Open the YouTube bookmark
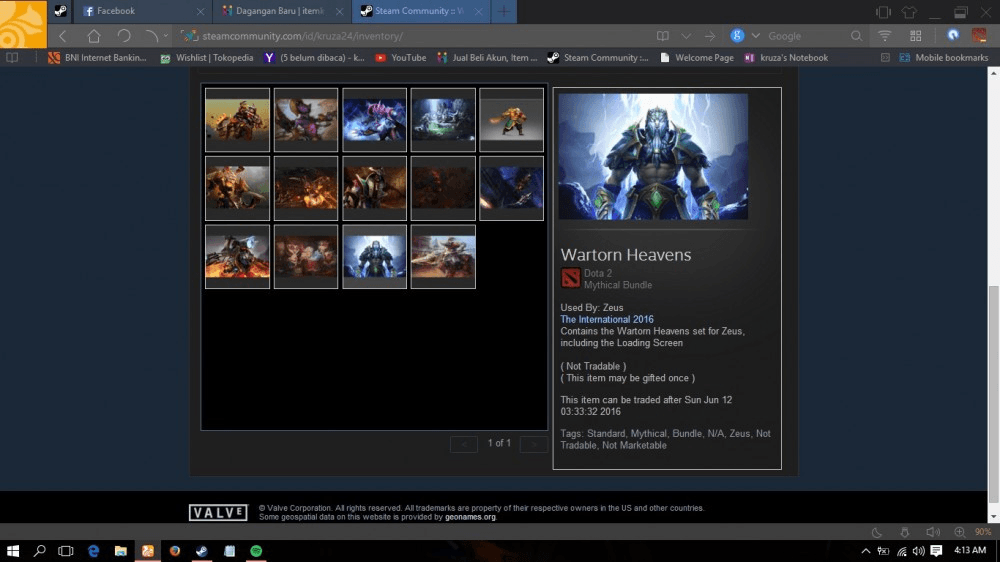 click(x=401, y=57)
